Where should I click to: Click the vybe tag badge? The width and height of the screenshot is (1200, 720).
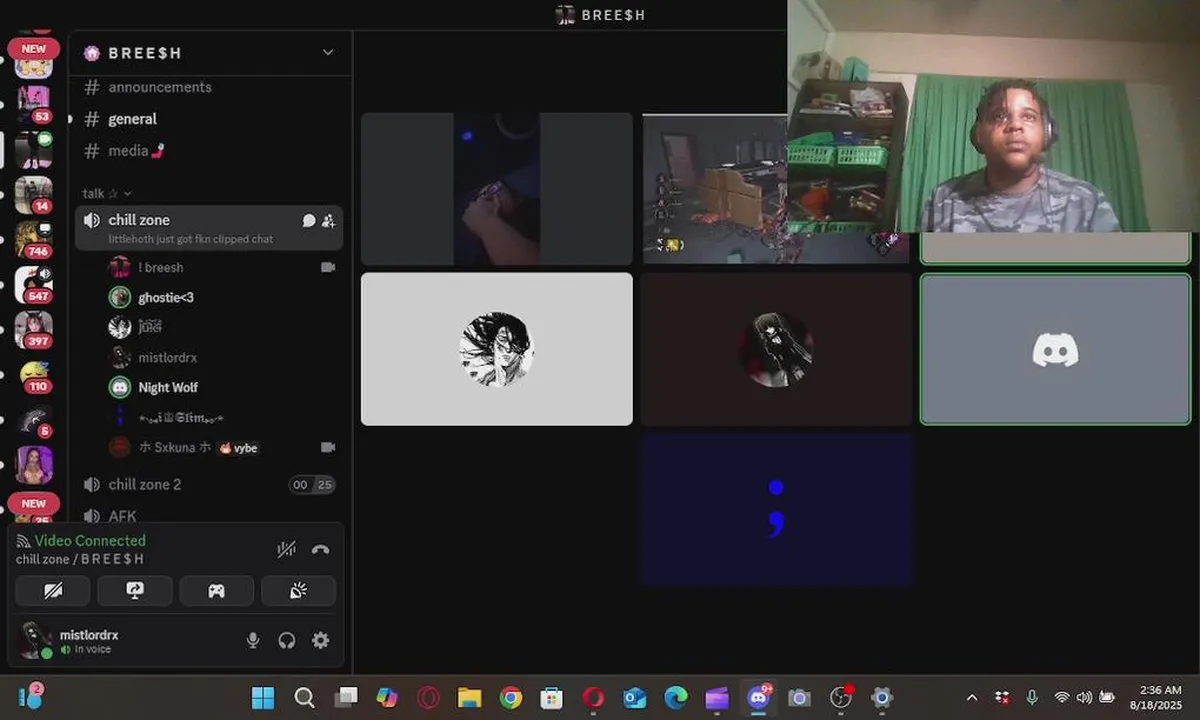point(239,448)
